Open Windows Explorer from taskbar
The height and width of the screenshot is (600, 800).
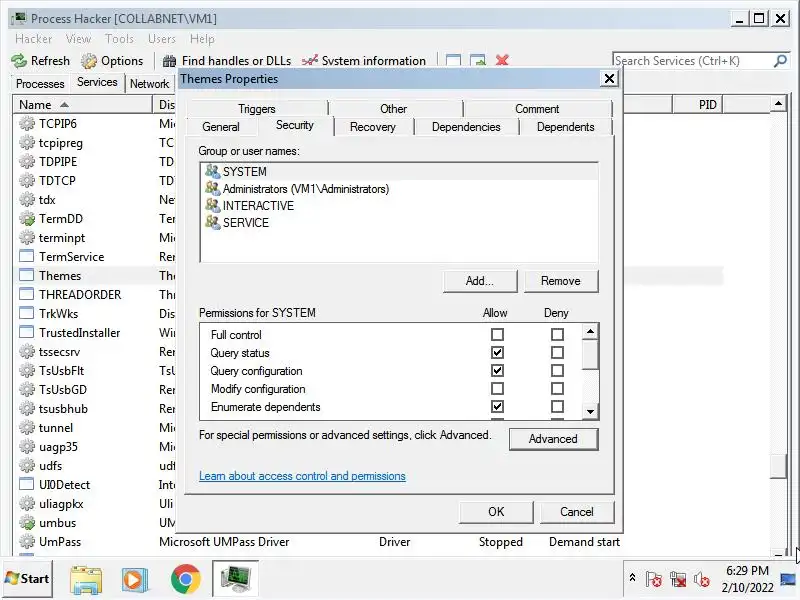[x=86, y=579]
